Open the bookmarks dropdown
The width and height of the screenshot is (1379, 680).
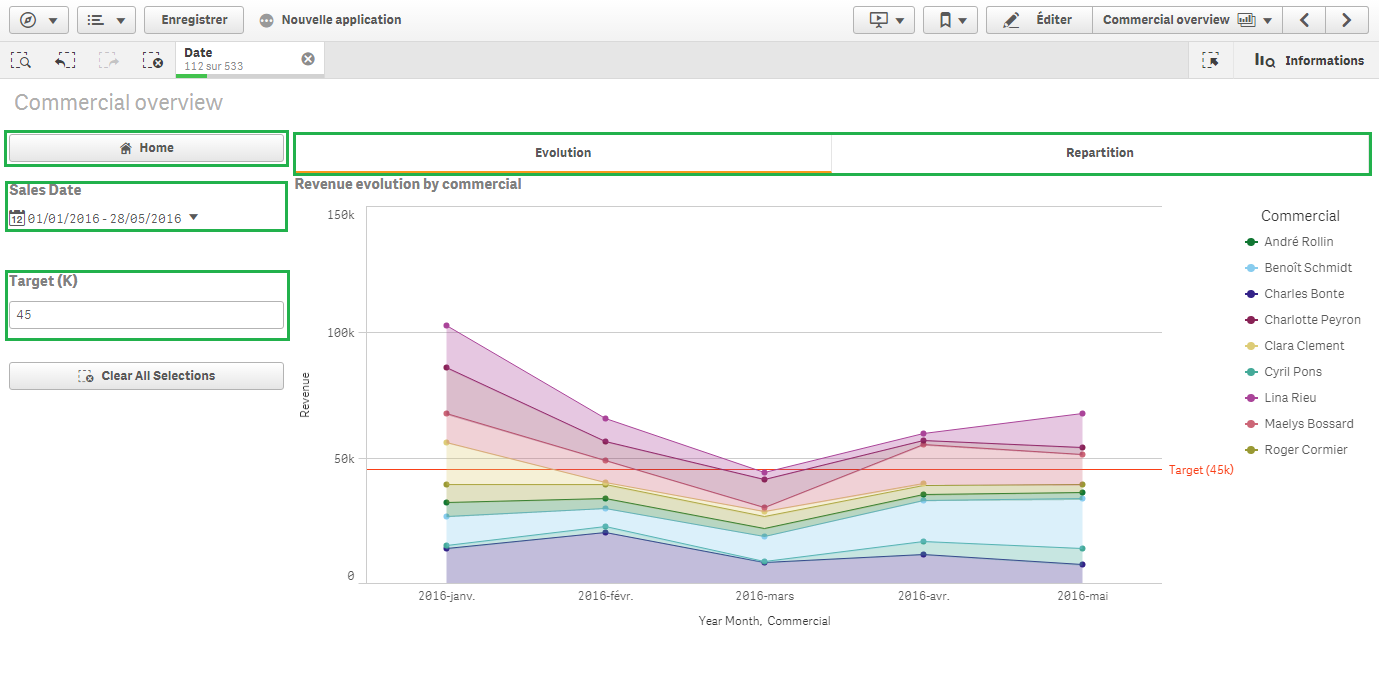tap(950, 20)
